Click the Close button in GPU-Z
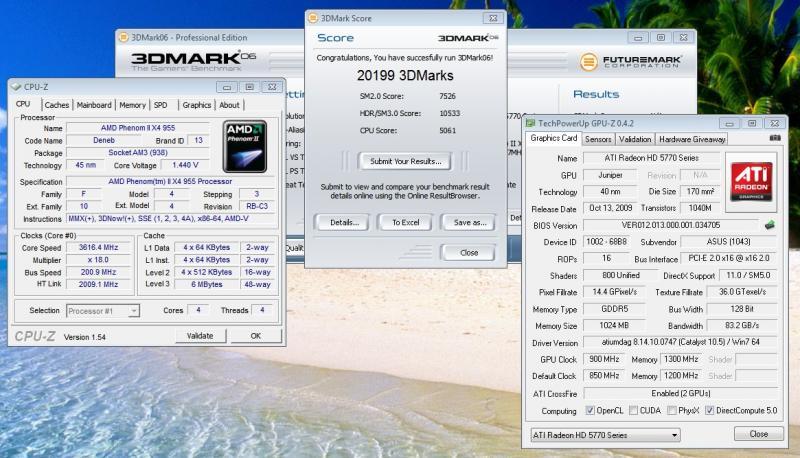This screenshot has width=800, height=458. click(x=759, y=434)
